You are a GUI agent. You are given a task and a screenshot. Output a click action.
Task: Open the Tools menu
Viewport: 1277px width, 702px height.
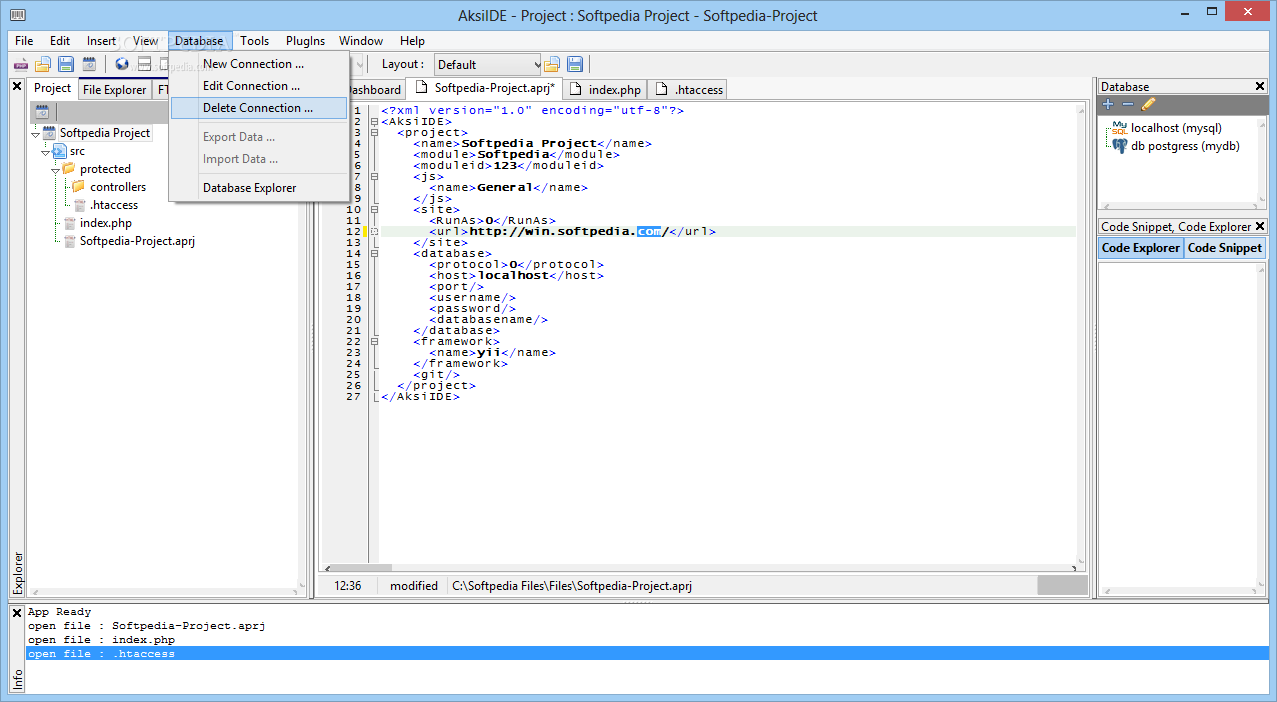pos(254,41)
